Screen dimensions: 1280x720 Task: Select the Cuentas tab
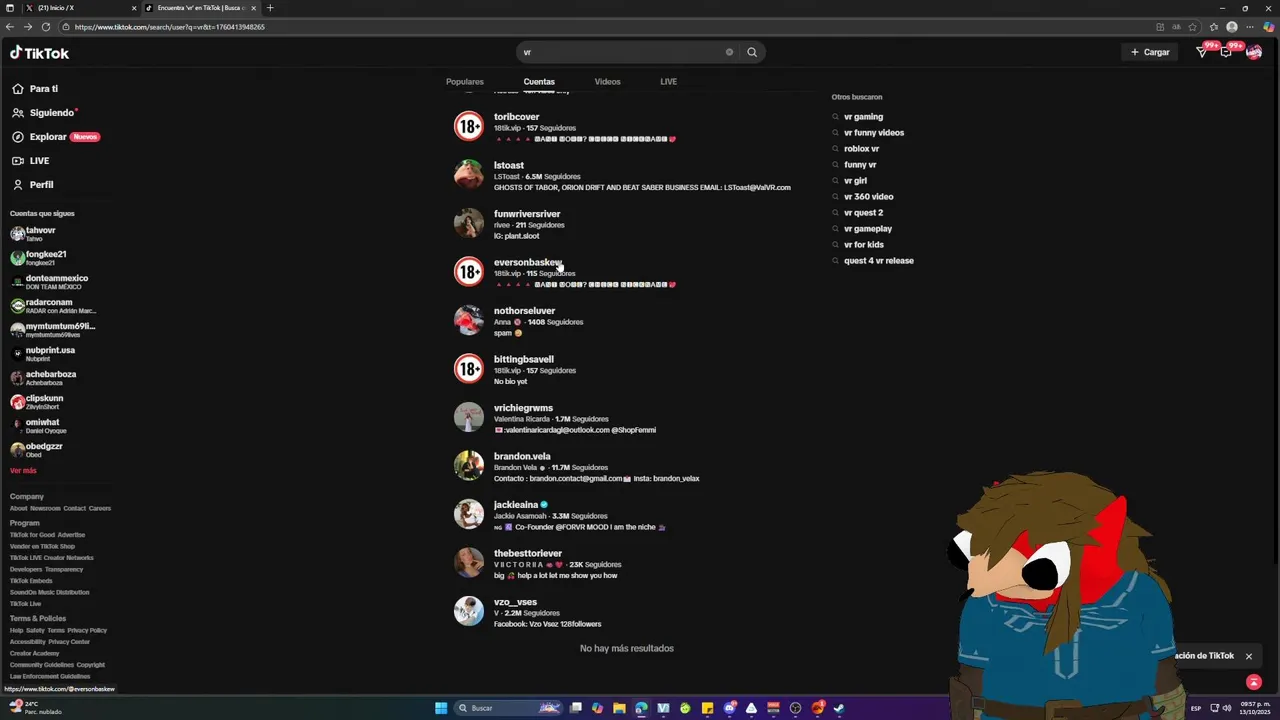click(x=539, y=82)
